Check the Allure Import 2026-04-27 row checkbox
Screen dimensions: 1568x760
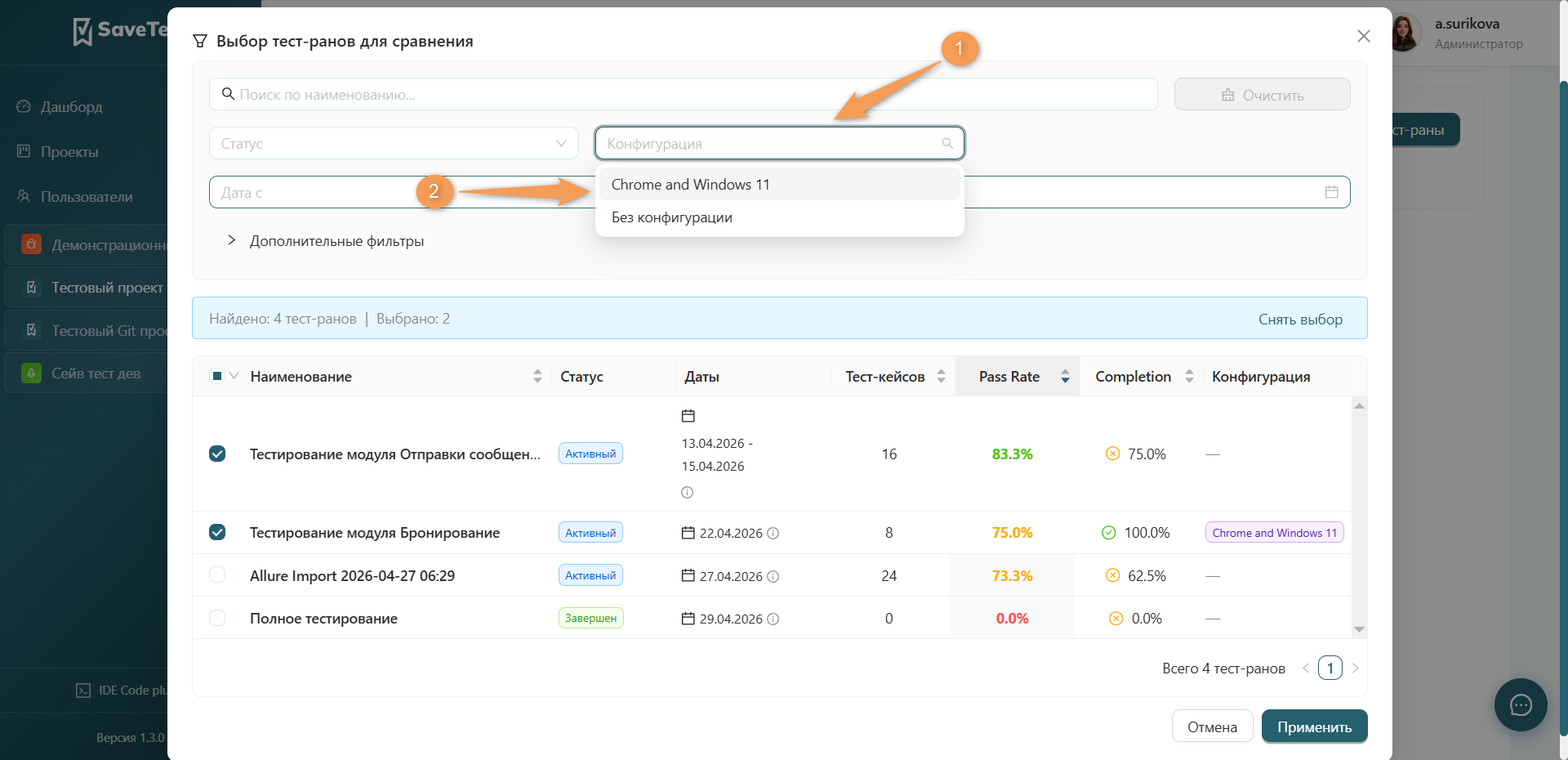click(217, 574)
